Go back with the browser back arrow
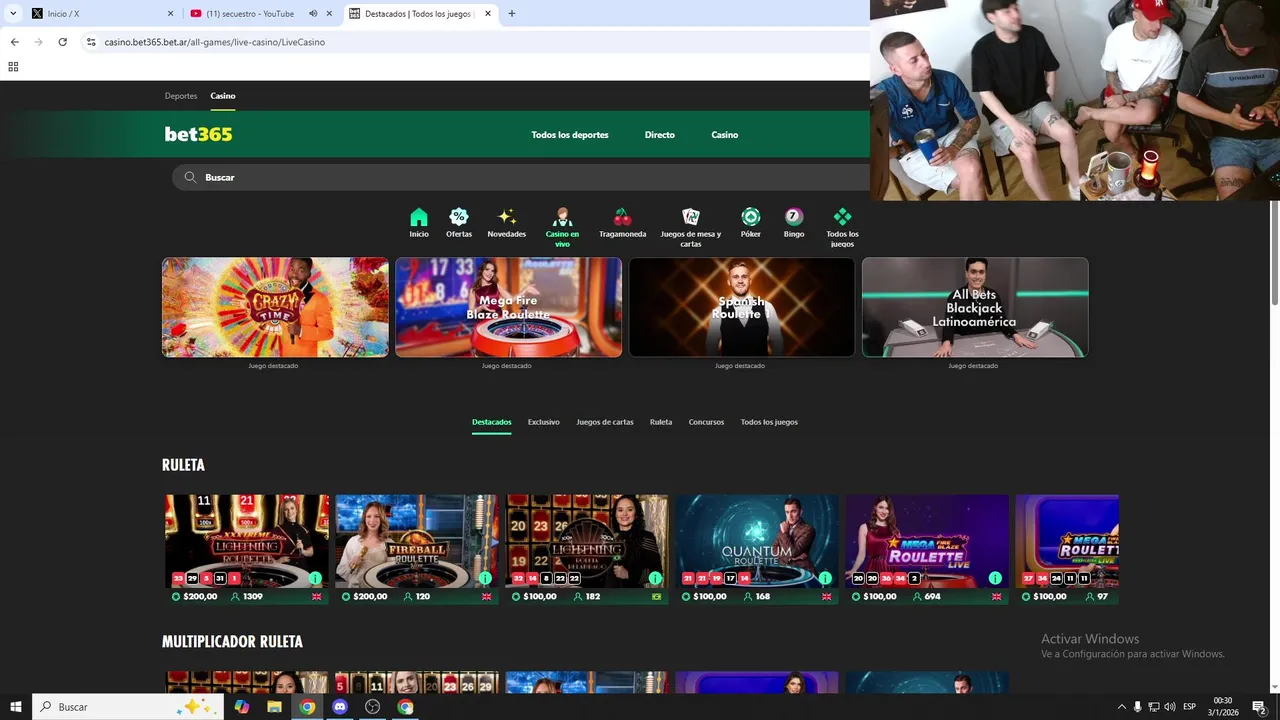 [14, 42]
